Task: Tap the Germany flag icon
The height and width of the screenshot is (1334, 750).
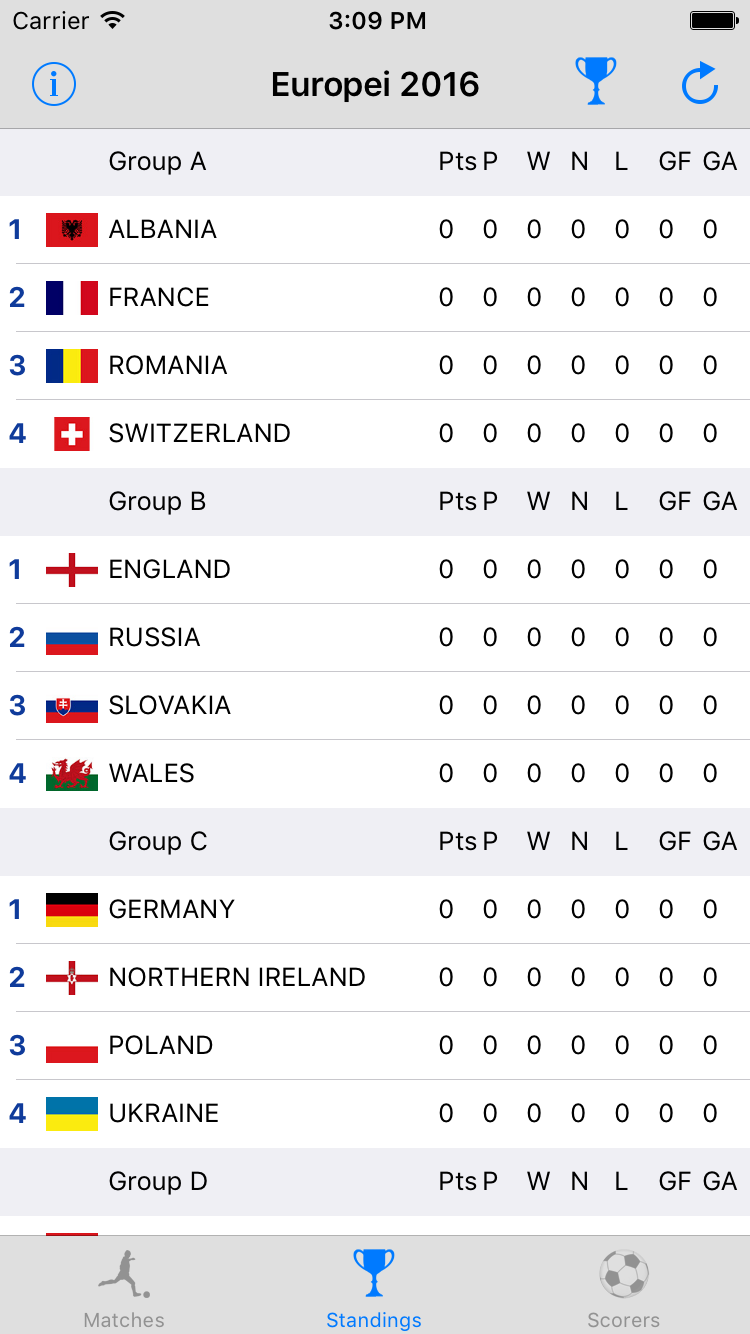Action: [x=72, y=910]
